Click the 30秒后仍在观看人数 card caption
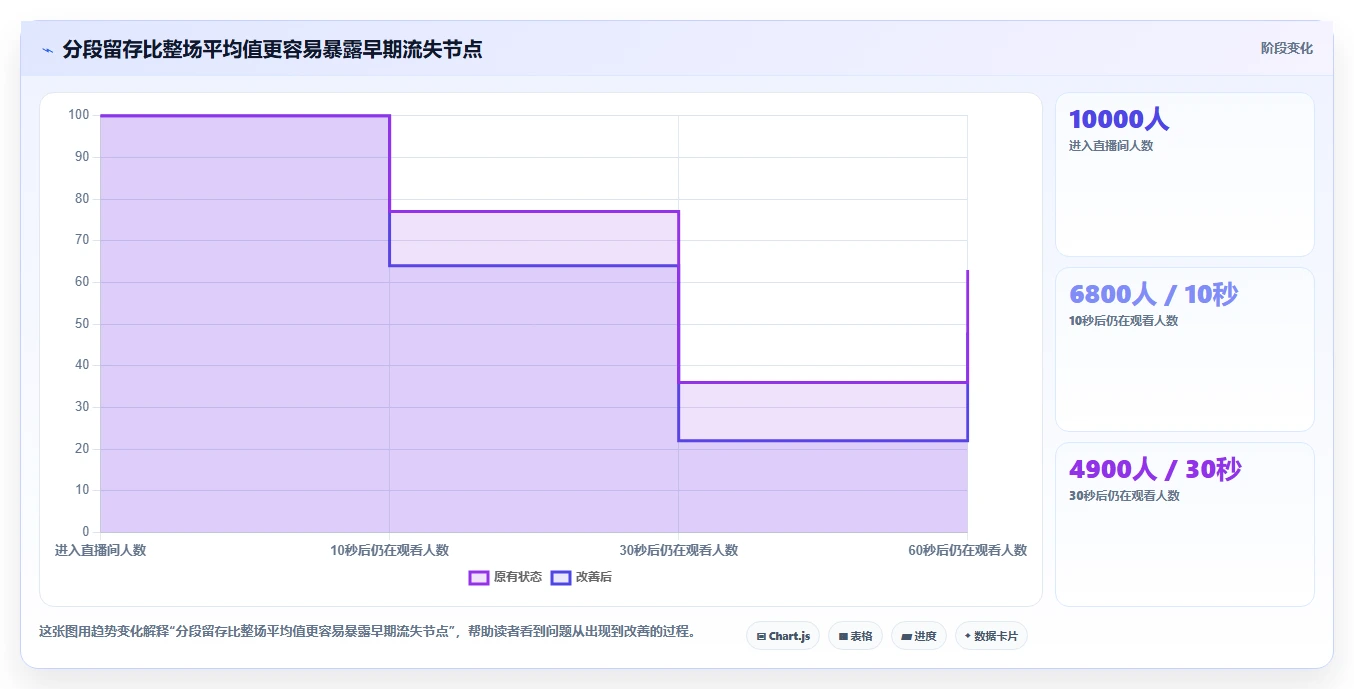Image resolution: width=1354 pixels, height=689 pixels. click(x=1124, y=496)
